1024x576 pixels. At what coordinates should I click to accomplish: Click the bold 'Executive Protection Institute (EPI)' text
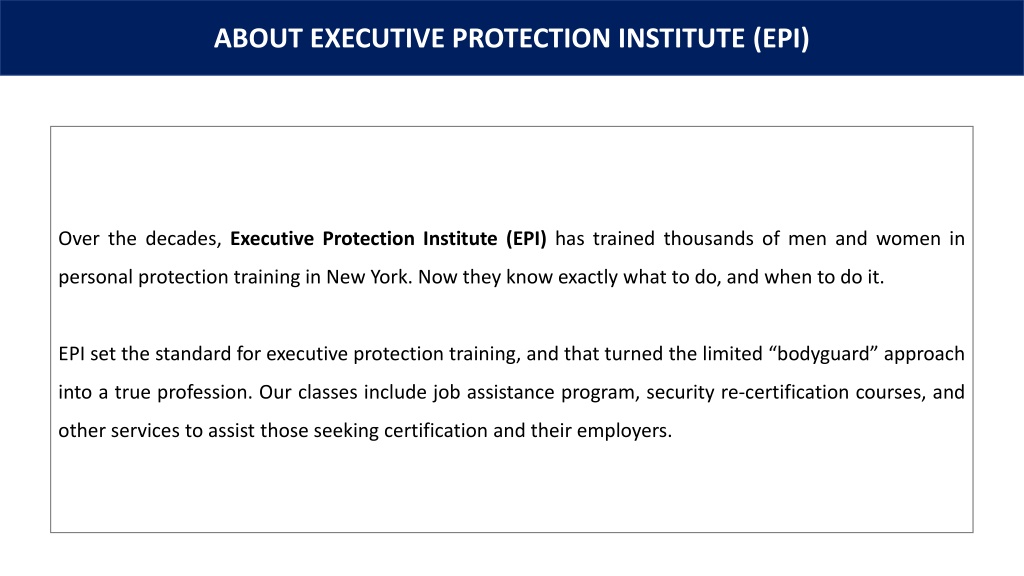coord(388,239)
